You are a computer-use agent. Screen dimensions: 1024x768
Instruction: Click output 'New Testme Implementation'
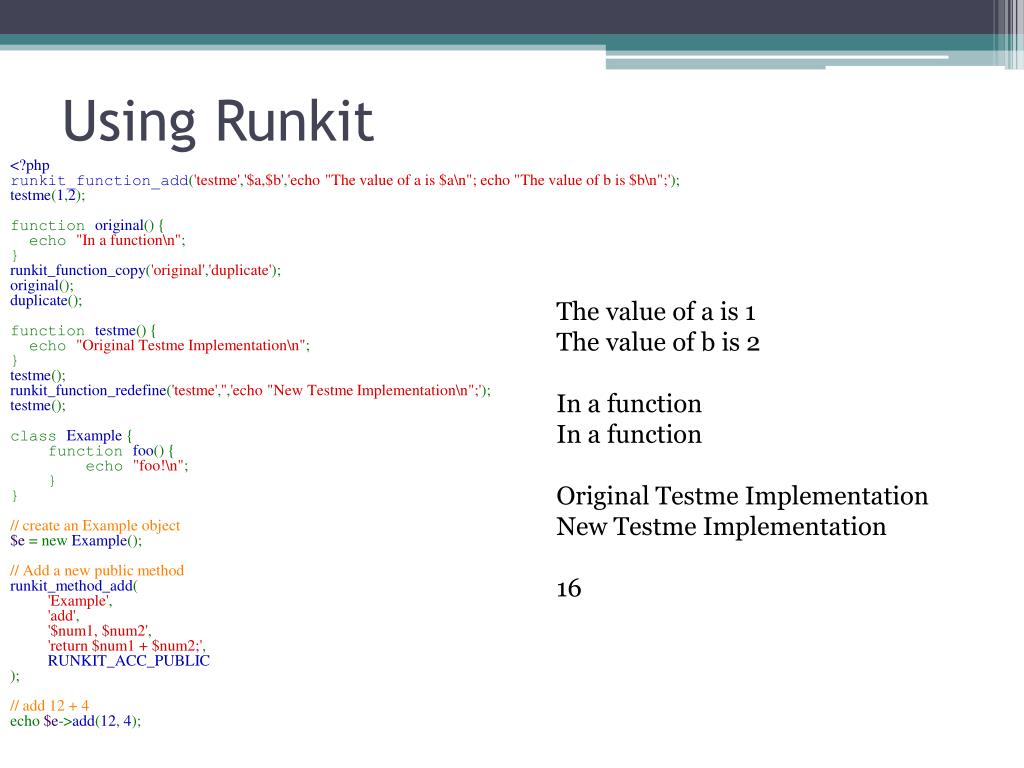point(722,526)
